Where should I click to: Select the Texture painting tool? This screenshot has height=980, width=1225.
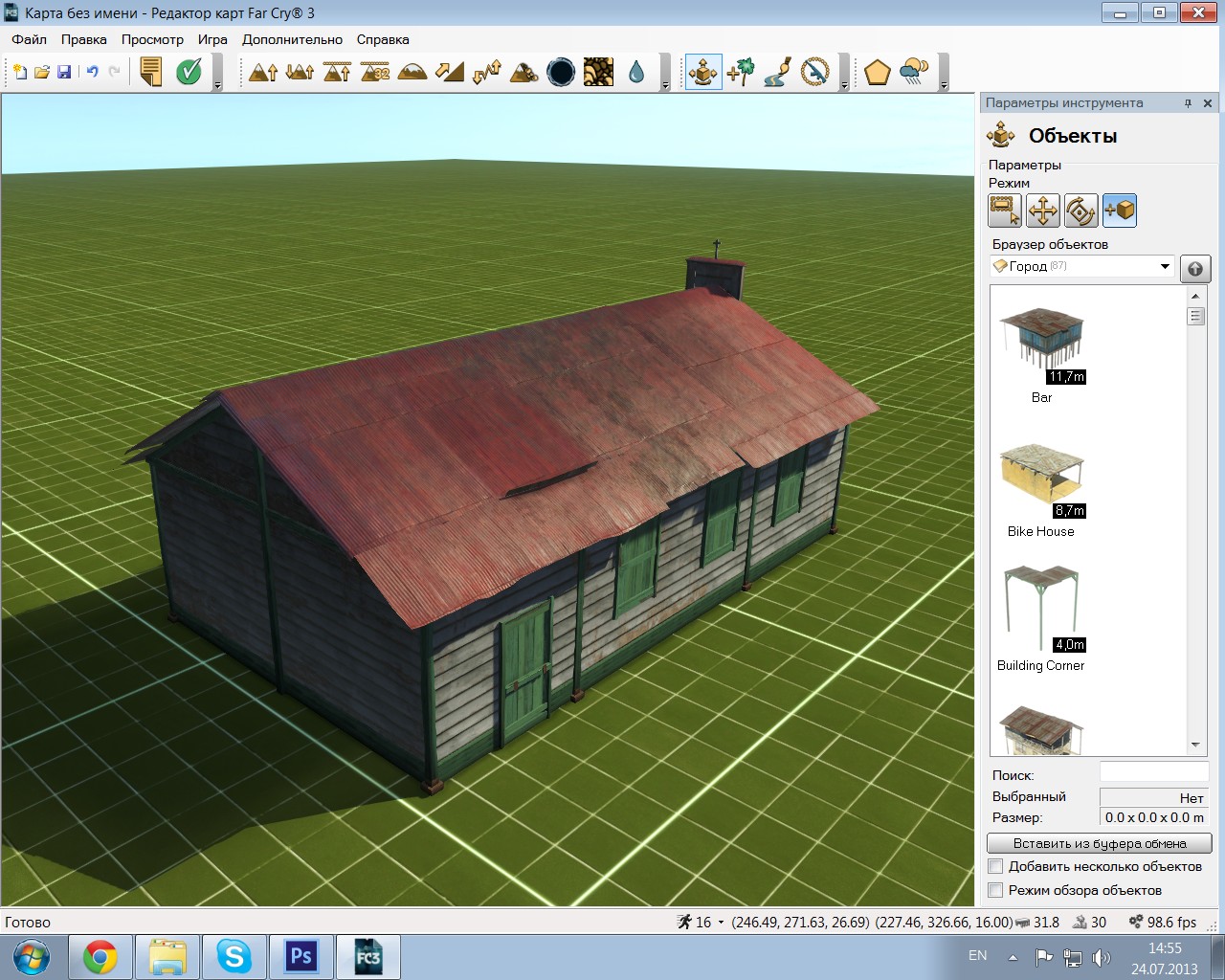(599, 72)
